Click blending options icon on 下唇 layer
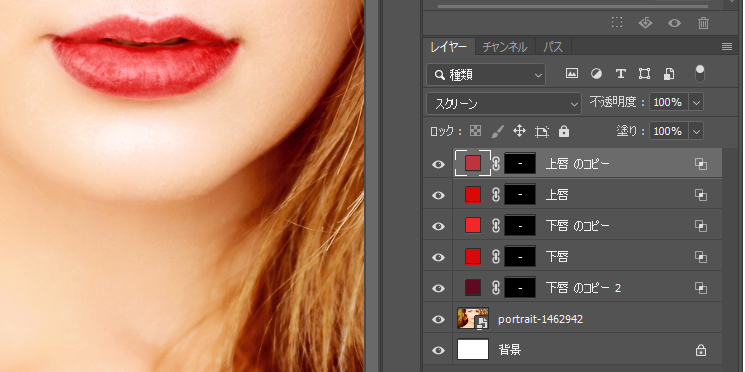This screenshot has width=745, height=372. (701, 257)
